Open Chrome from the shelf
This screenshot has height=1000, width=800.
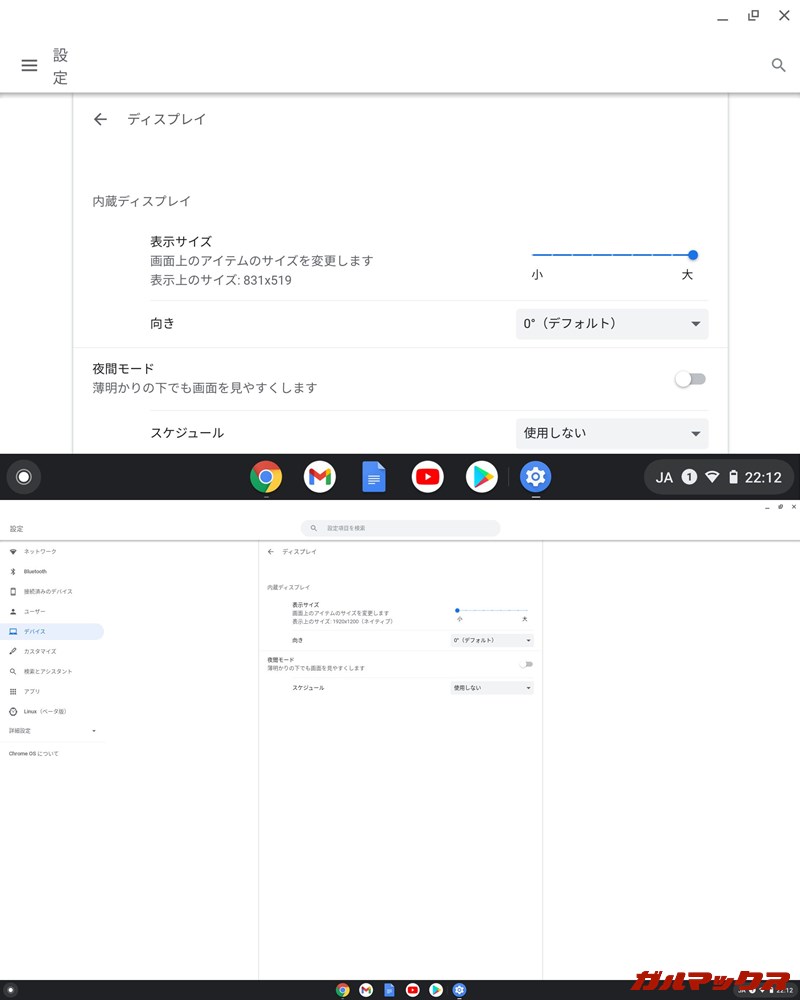pyautogui.click(x=265, y=477)
